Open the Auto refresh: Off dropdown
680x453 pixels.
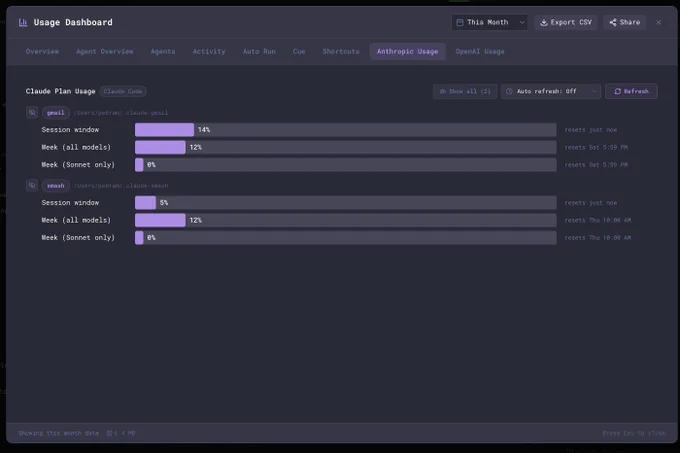click(550, 91)
